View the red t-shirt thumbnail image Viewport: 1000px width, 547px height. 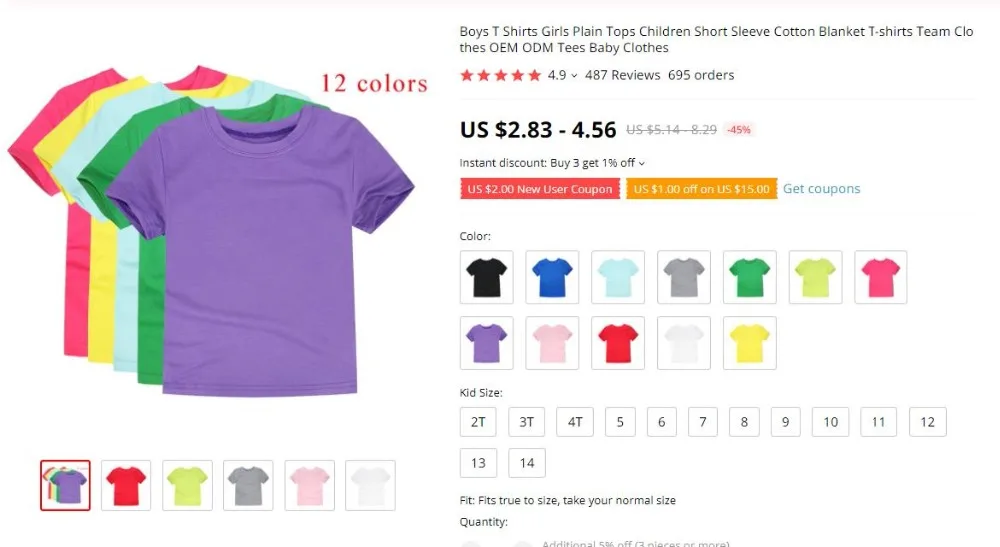click(x=126, y=486)
